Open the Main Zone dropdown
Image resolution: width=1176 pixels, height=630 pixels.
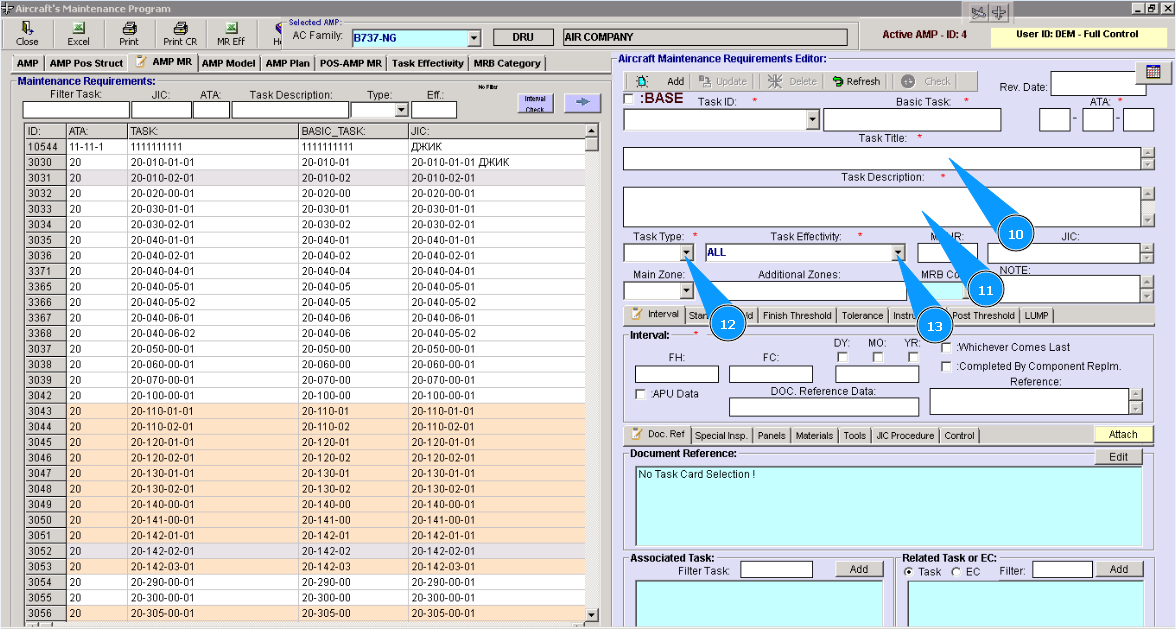pyautogui.click(x=686, y=291)
